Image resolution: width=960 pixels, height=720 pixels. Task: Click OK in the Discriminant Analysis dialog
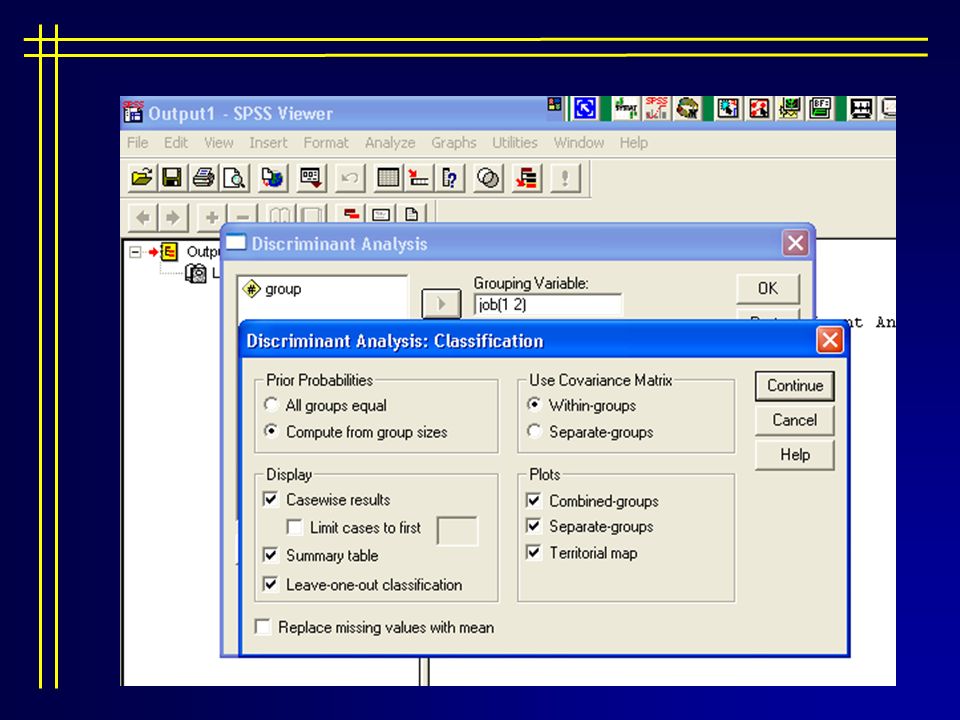[x=768, y=288]
